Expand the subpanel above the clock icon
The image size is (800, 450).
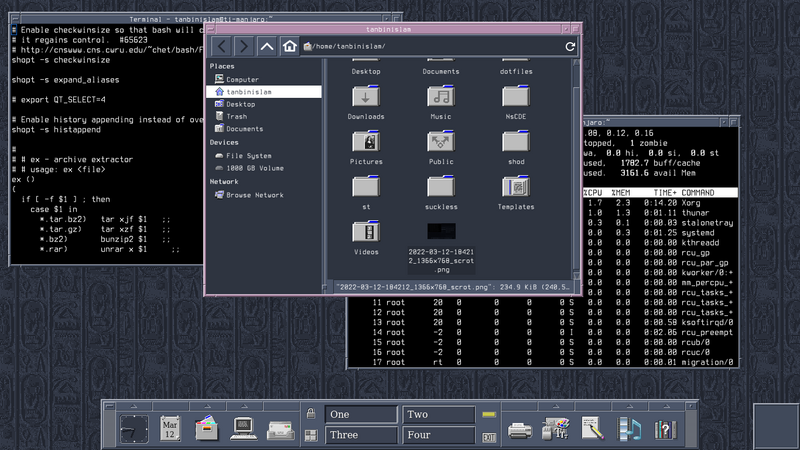135,405
